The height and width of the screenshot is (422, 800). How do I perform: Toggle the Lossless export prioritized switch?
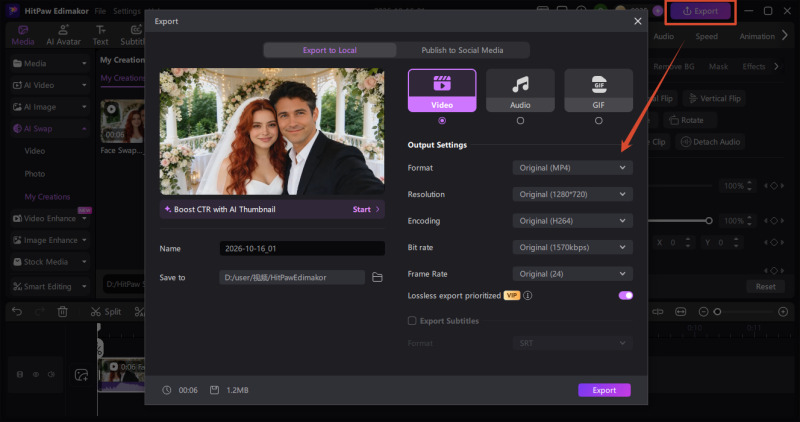[x=626, y=295]
